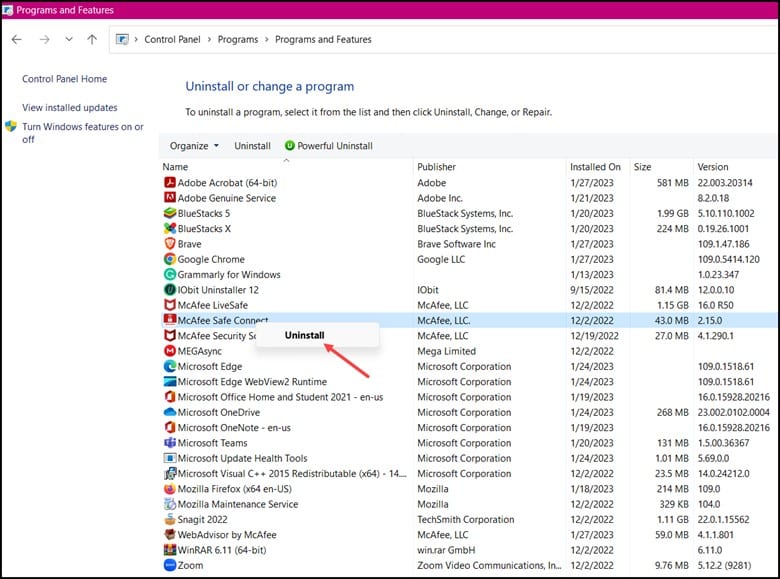
Task: Click the 9/15/2022 install date cell
Action: coord(592,290)
